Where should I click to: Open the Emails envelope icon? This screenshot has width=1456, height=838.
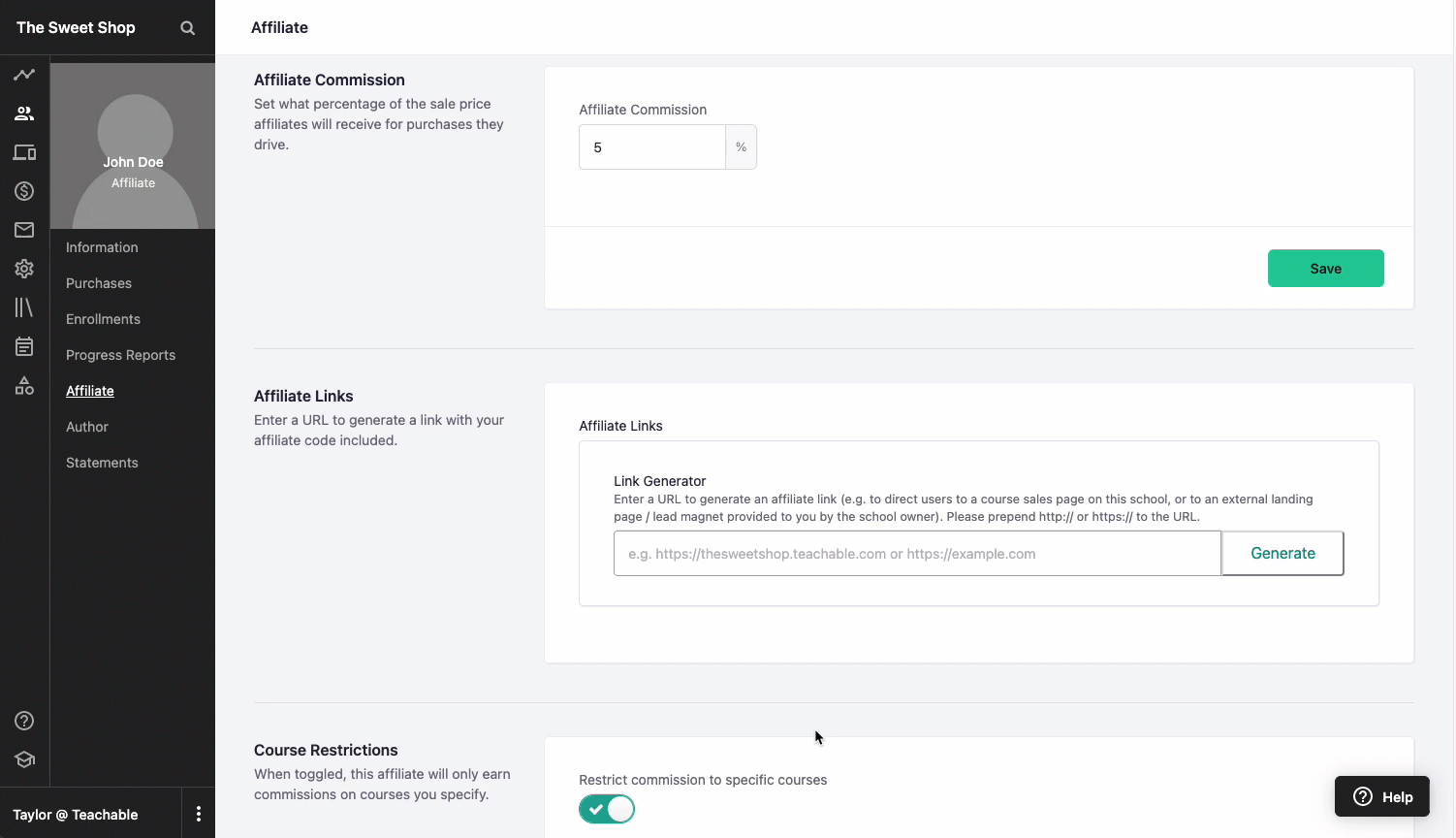24,230
